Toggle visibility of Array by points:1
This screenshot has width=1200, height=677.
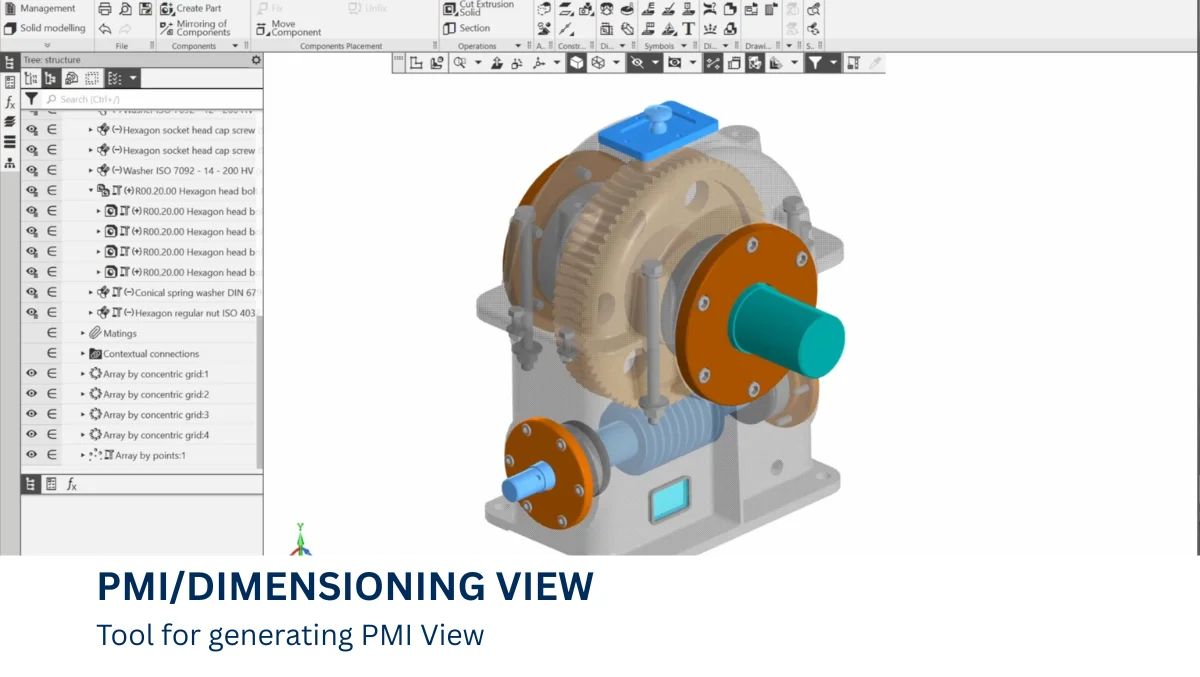click(31, 454)
